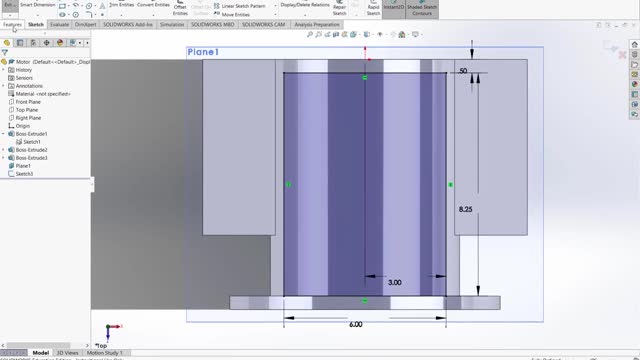Viewport: 640px width, 360px height.
Task: Expand the Boss-Extrude3 node
Action: coord(3,158)
